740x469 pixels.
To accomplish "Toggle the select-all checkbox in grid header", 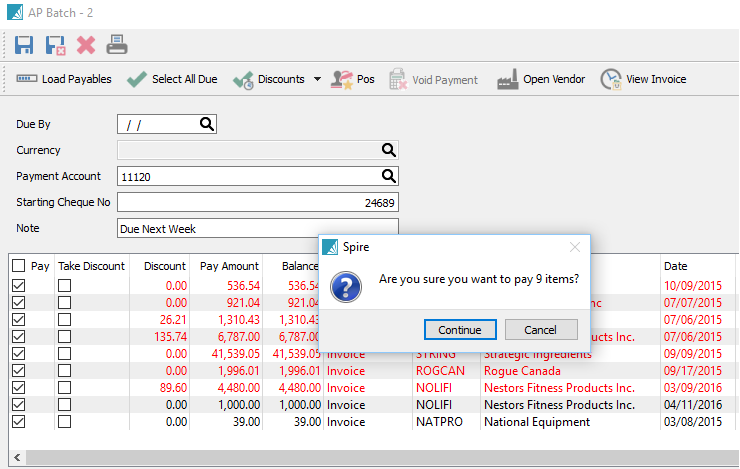I will (18, 266).
